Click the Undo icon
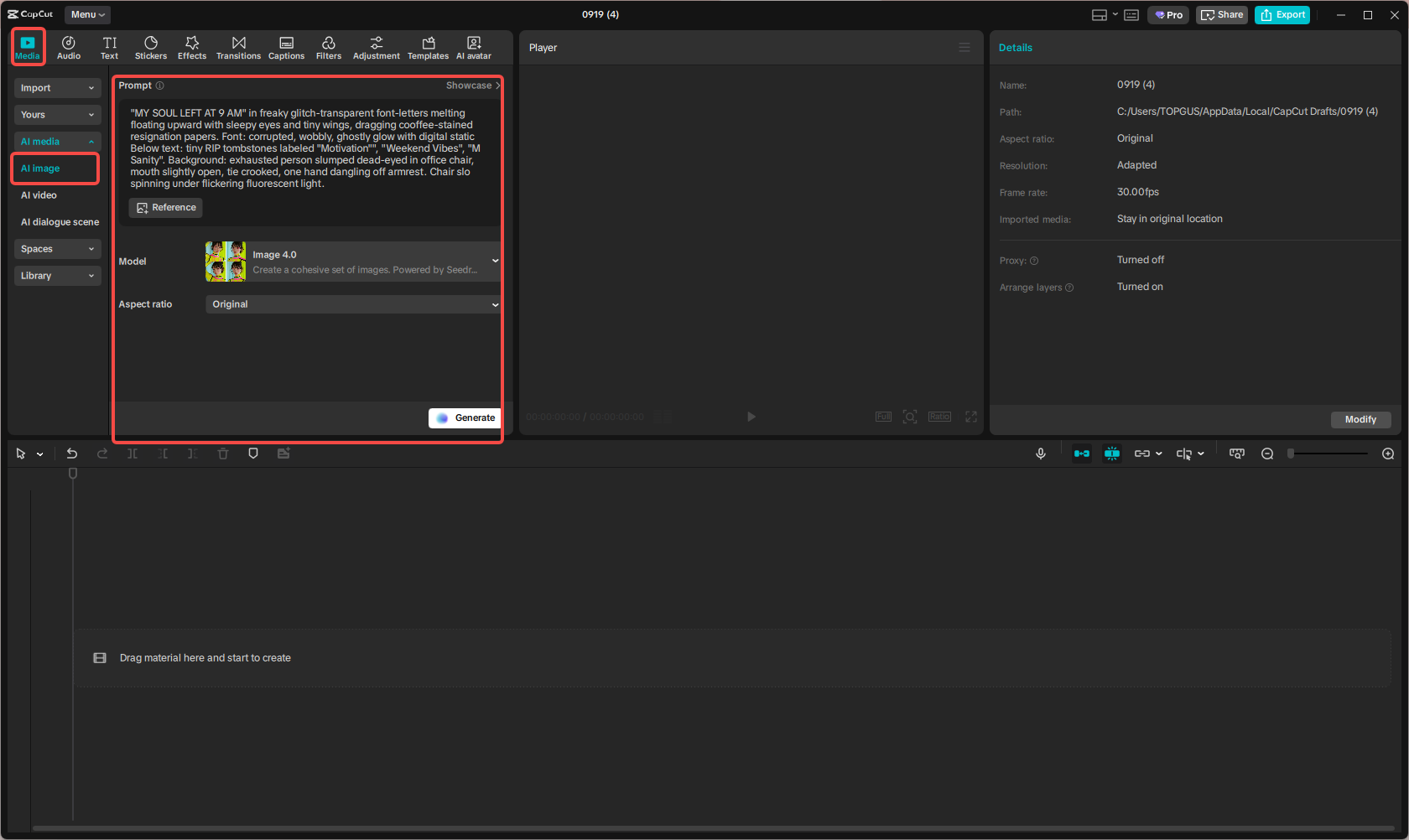Viewport: 1409px width, 840px height. coord(72,454)
